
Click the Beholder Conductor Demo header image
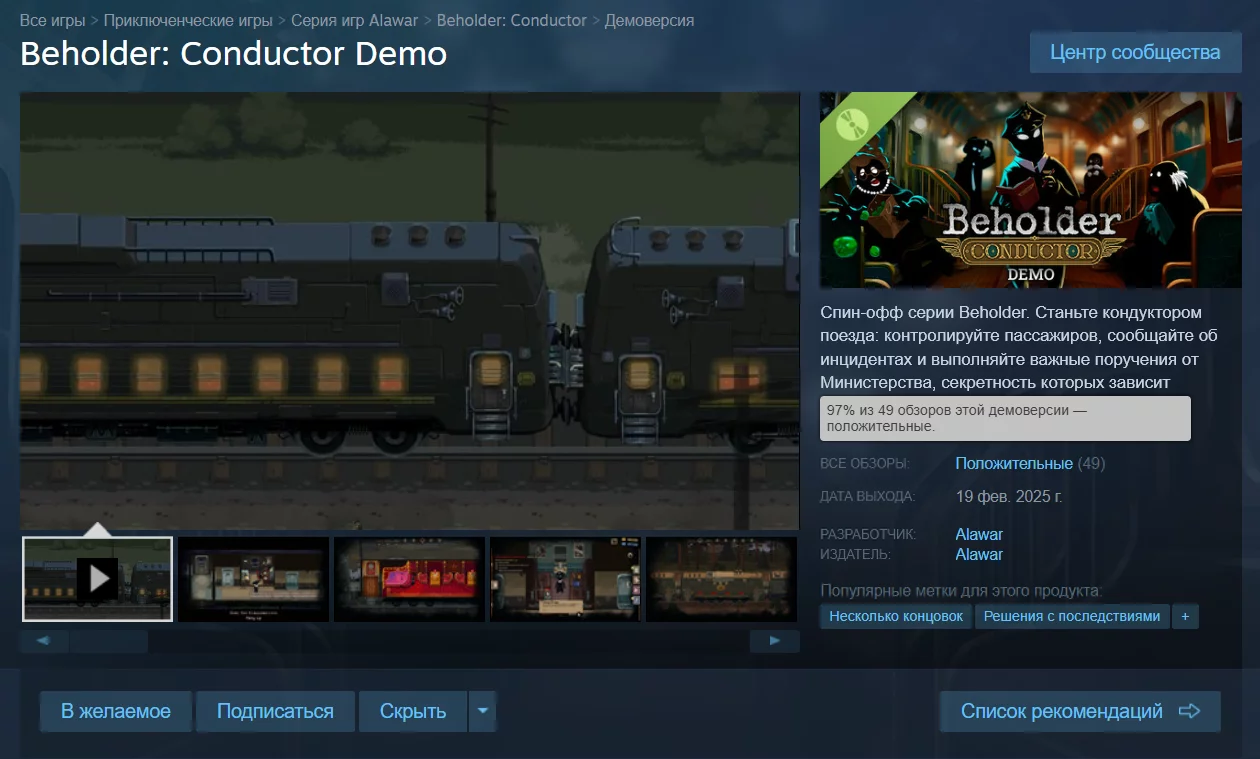(1030, 190)
